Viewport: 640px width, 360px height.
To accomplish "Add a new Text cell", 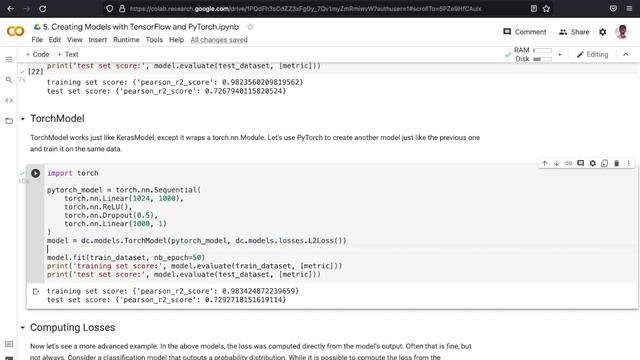I will pos(68,54).
